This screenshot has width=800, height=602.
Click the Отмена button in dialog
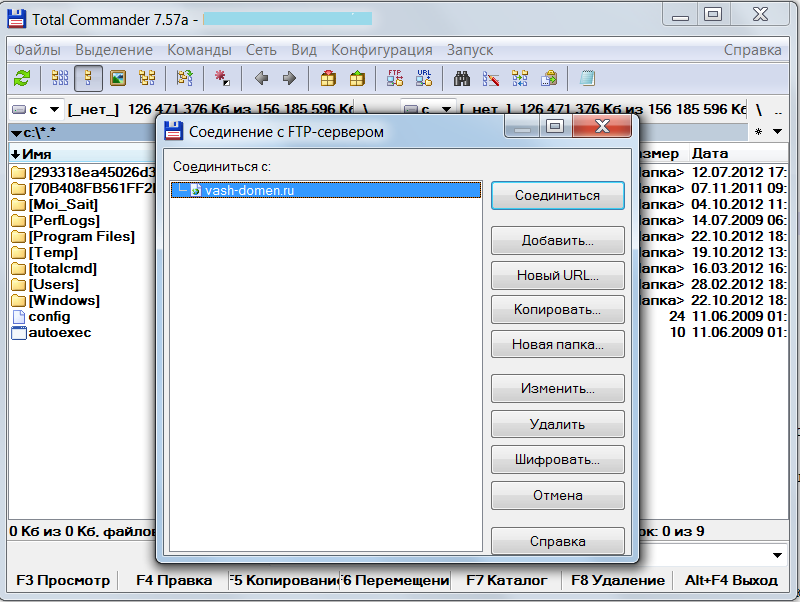557,495
